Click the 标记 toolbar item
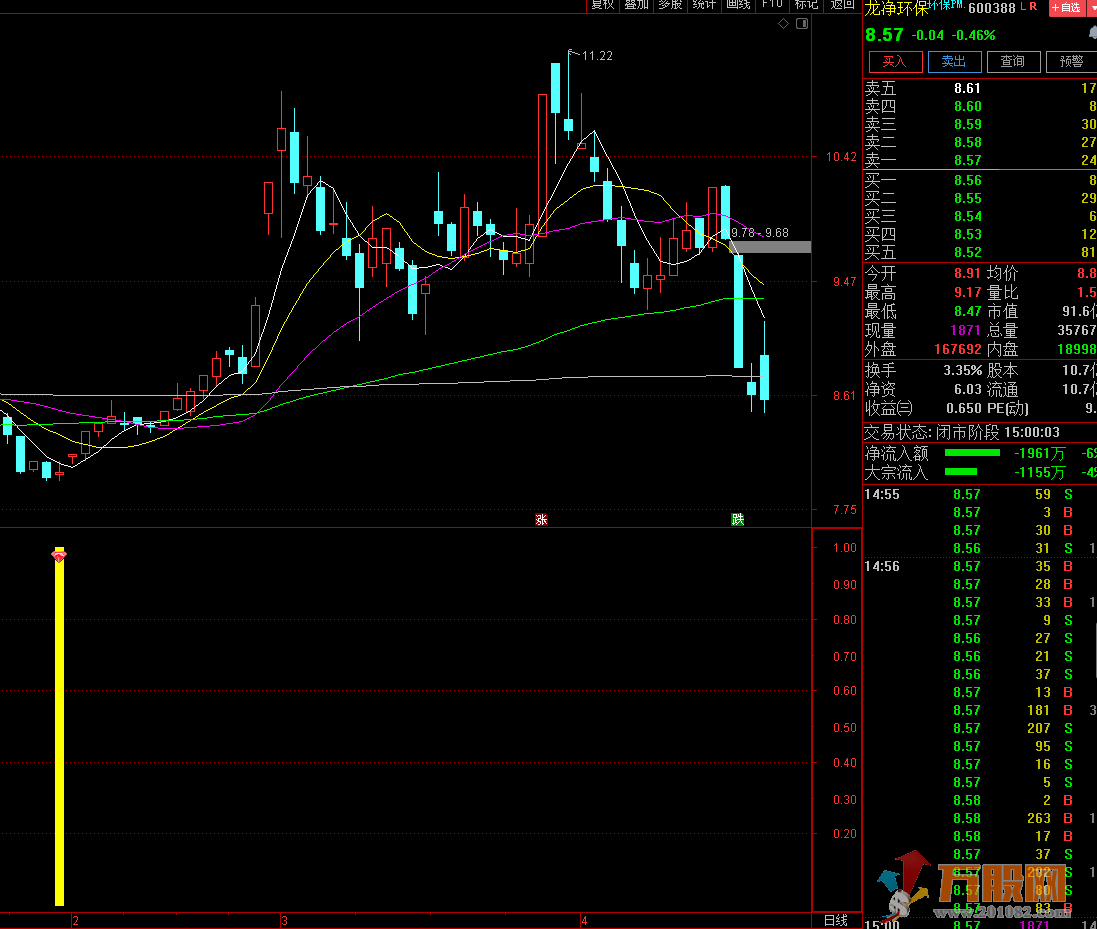 point(806,5)
